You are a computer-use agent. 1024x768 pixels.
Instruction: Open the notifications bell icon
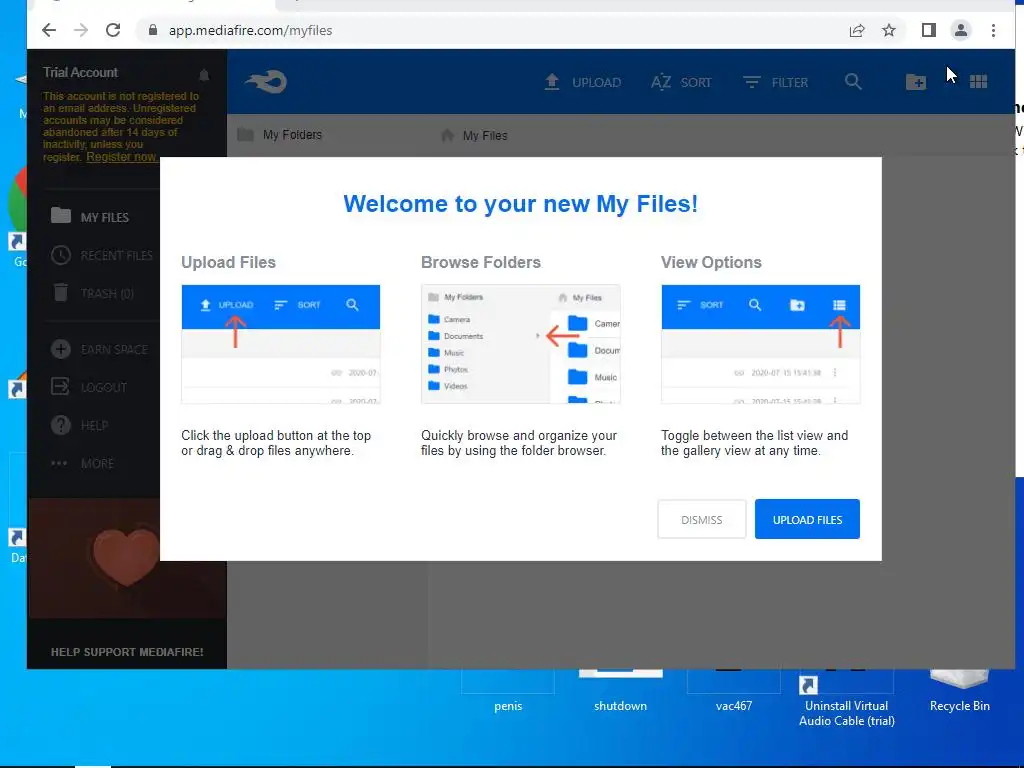[x=204, y=74]
